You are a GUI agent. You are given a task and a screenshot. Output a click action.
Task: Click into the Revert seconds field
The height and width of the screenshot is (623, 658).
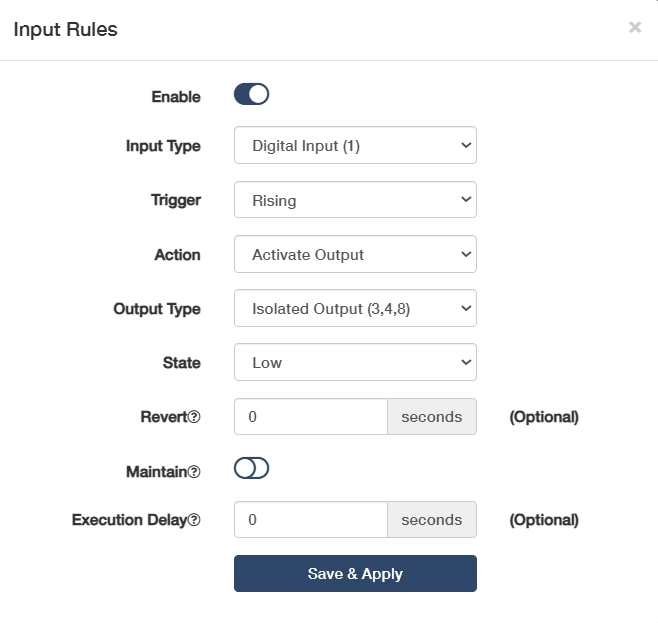click(x=310, y=417)
